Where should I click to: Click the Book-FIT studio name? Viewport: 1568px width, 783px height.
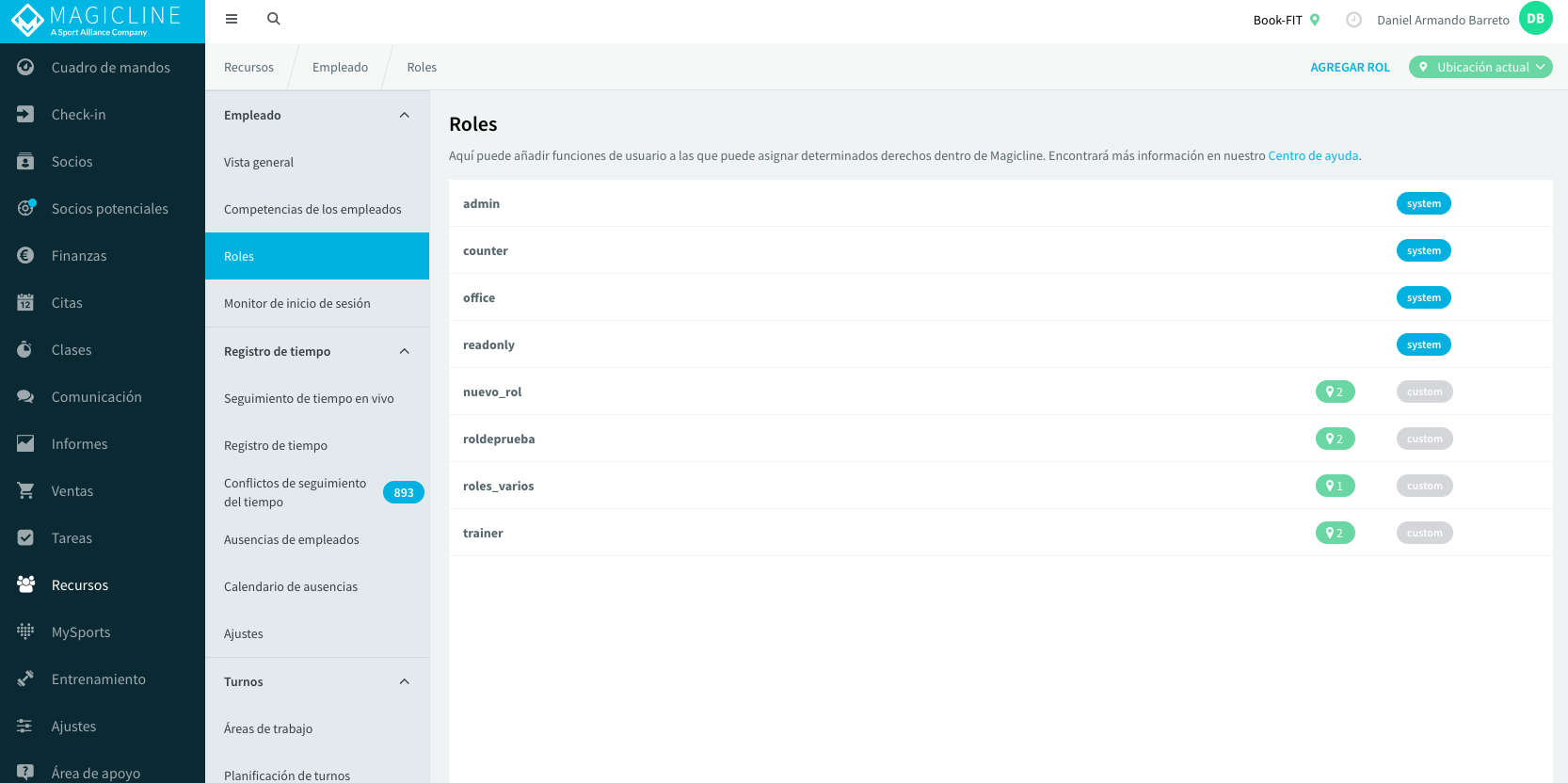tap(1277, 20)
